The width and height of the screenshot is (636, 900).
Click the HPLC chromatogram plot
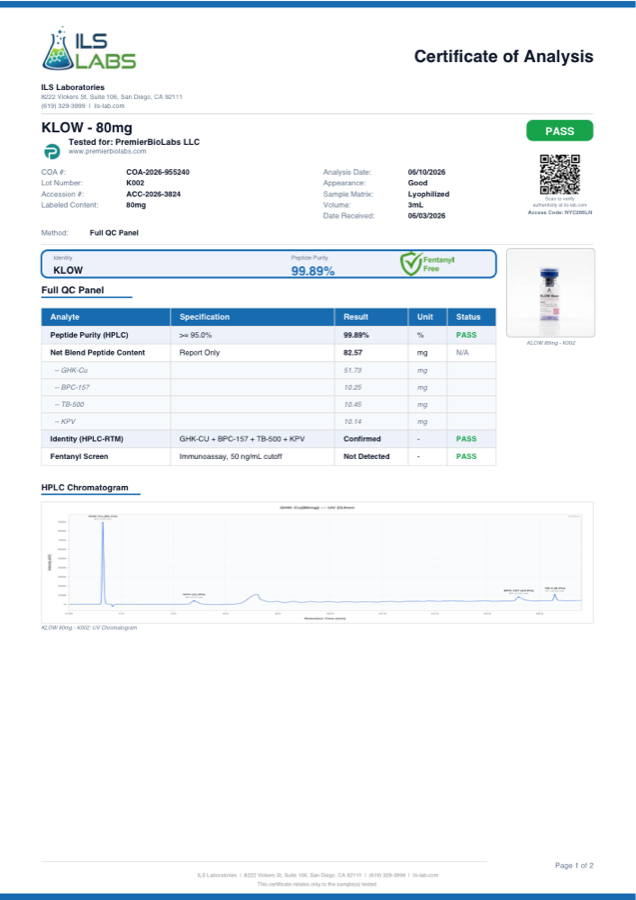click(x=317, y=562)
